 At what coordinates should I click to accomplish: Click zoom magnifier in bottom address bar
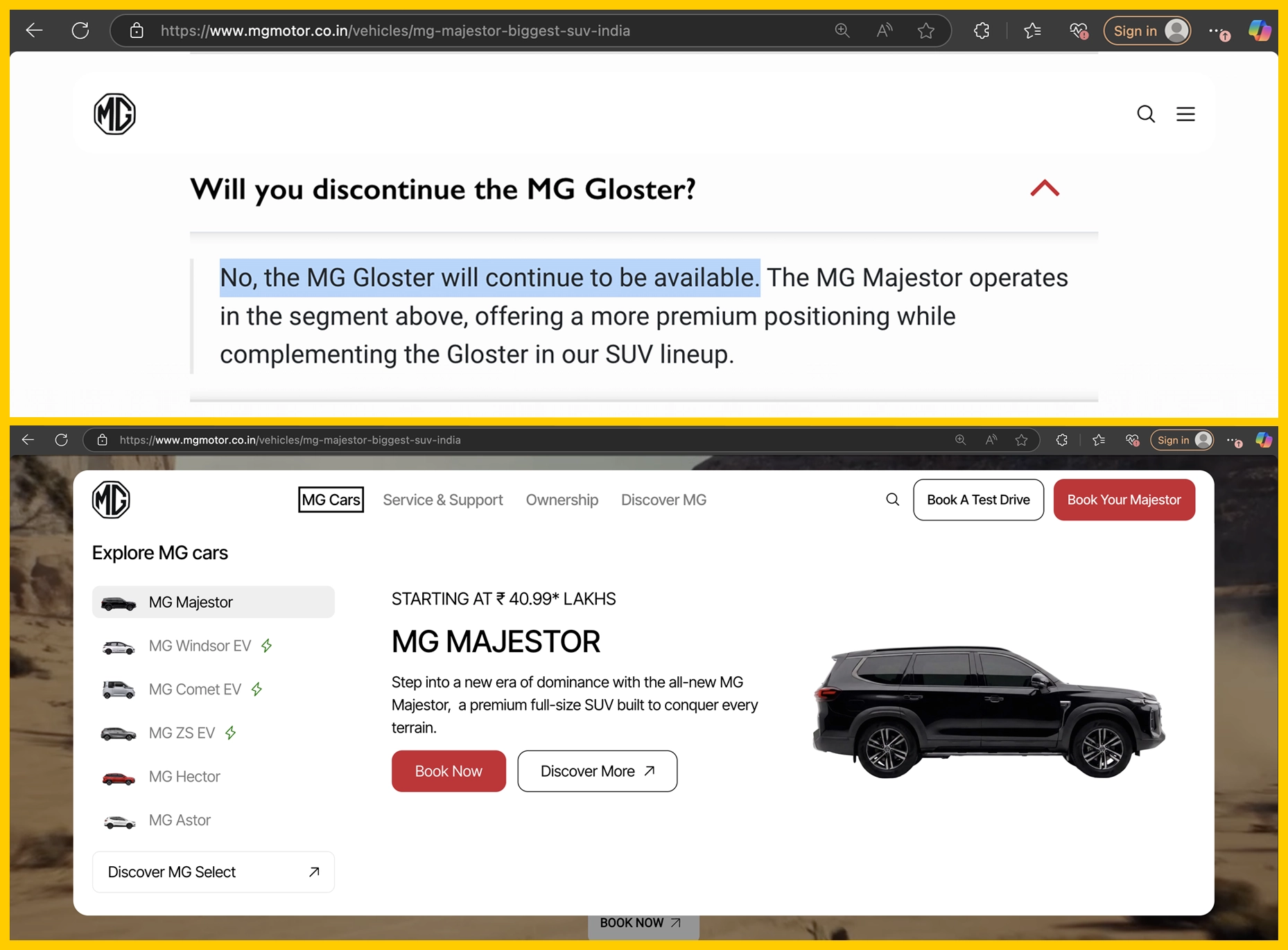point(960,440)
